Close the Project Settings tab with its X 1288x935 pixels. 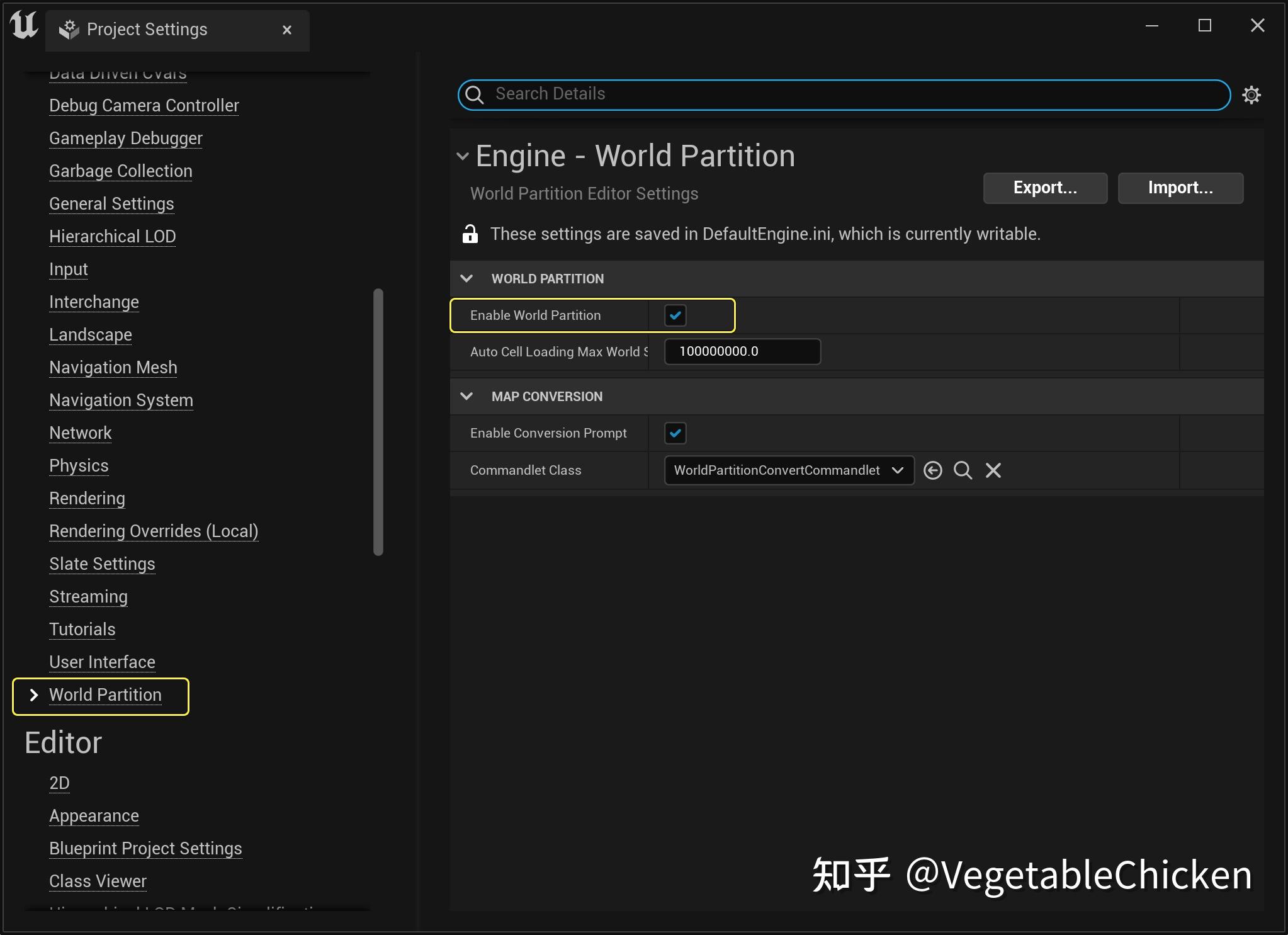click(x=288, y=30)
